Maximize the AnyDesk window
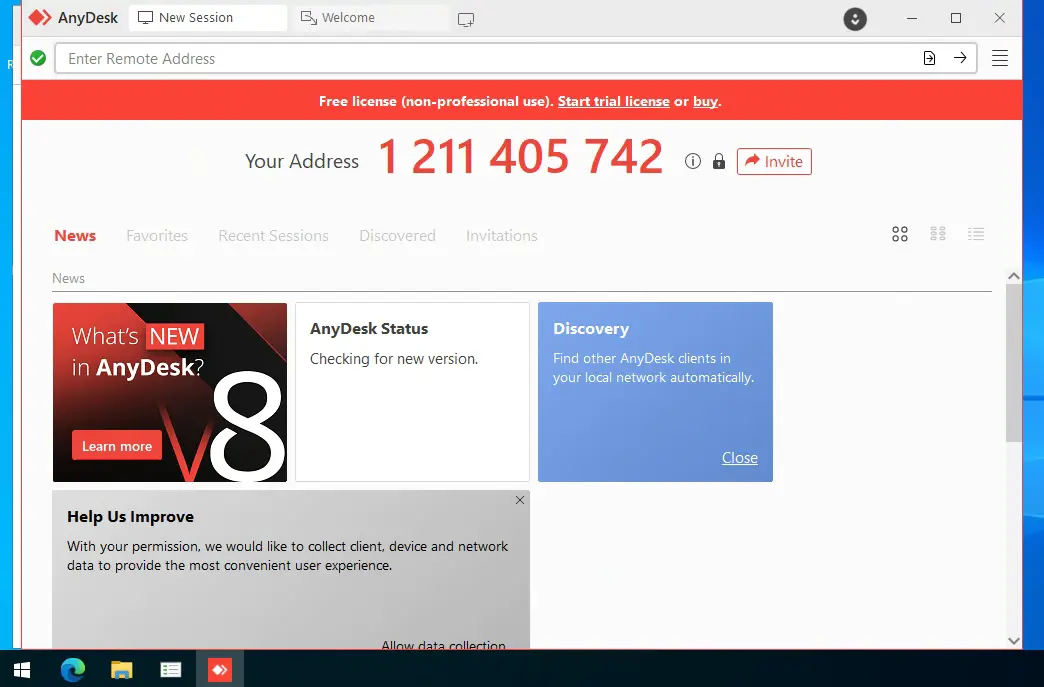This screenshot has height=687, width=1044. point(956,18)
